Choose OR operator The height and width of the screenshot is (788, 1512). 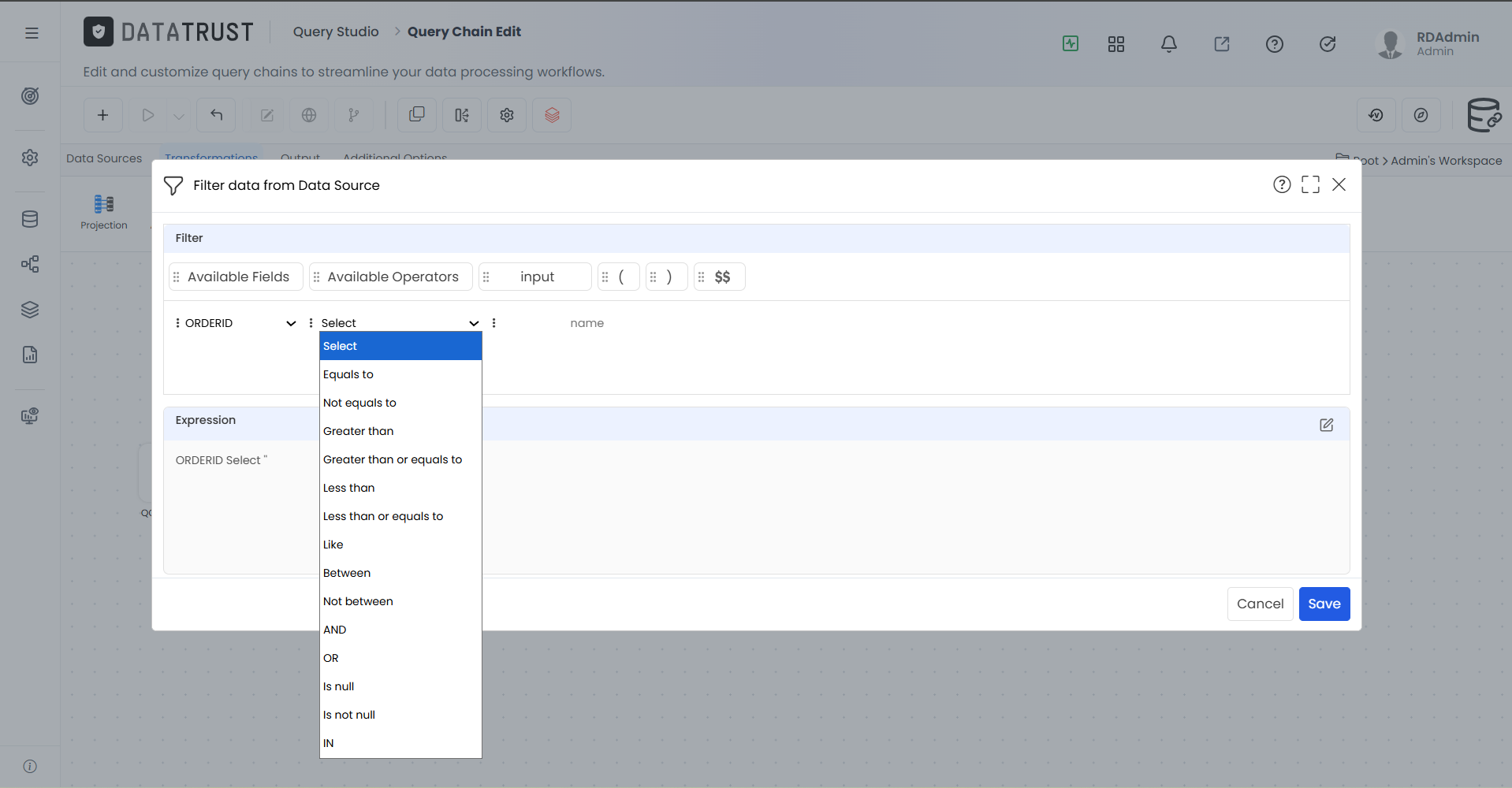400,658
